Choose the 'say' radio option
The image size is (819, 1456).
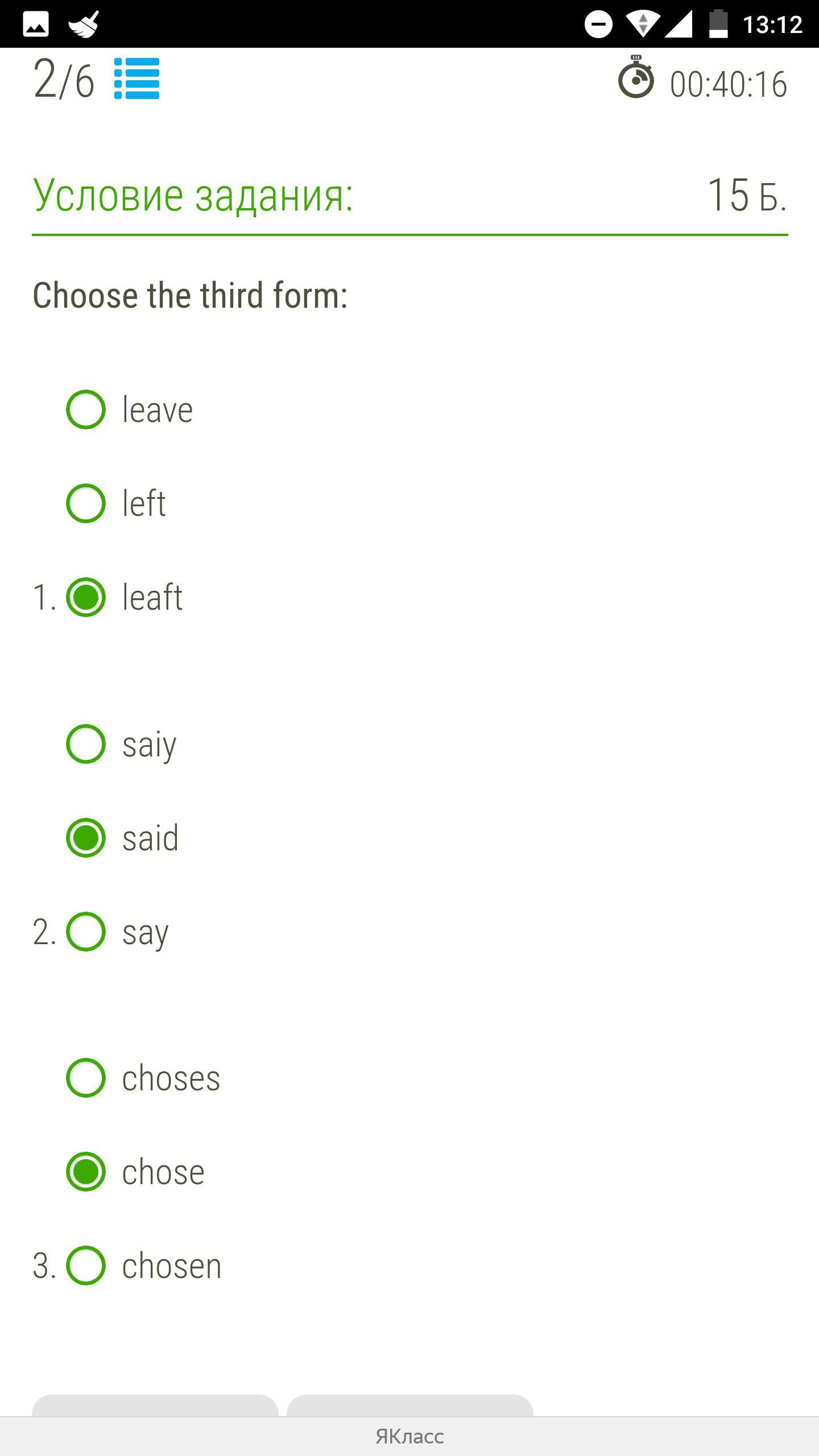click(x=86, y=932)
